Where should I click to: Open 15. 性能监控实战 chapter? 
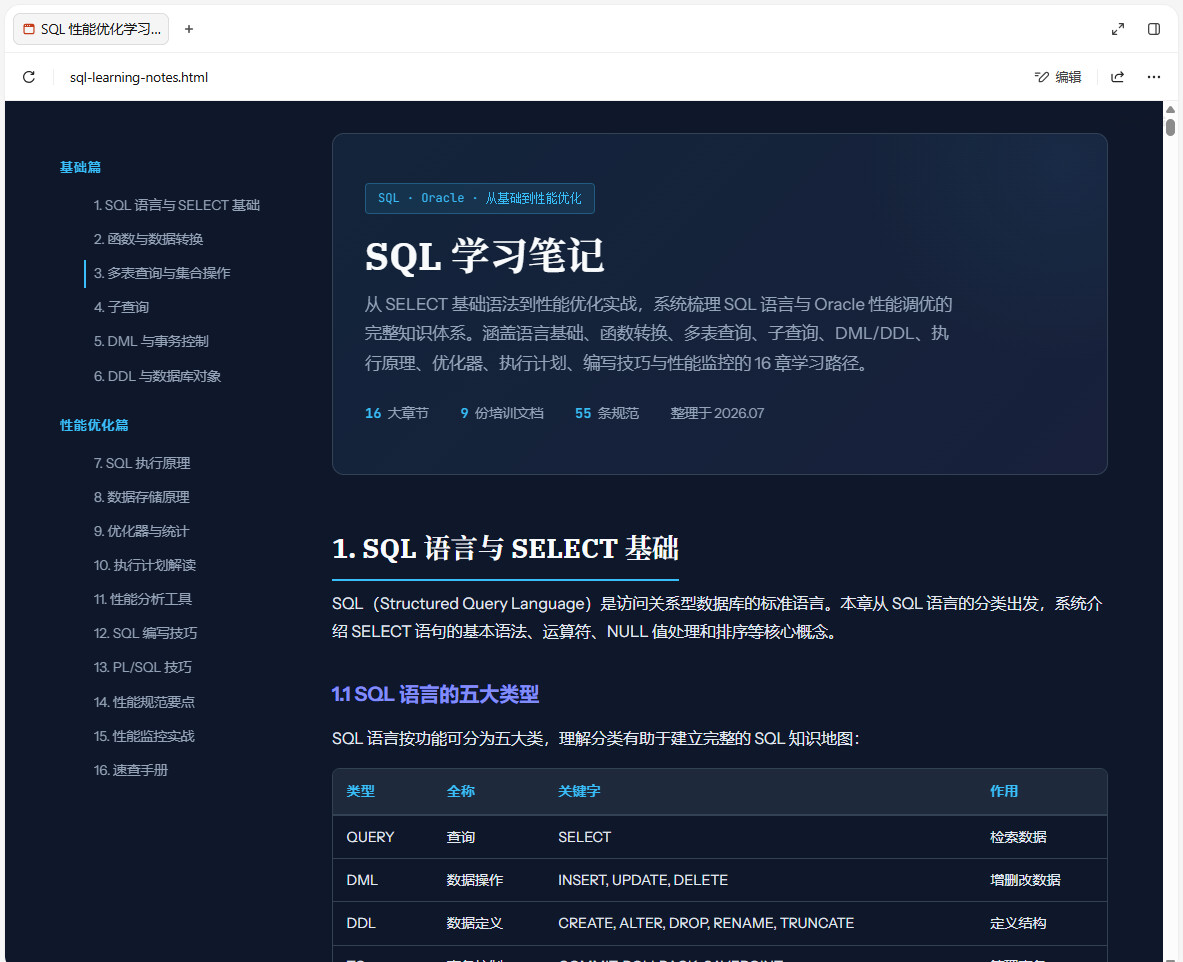click(x=144, y=736)
